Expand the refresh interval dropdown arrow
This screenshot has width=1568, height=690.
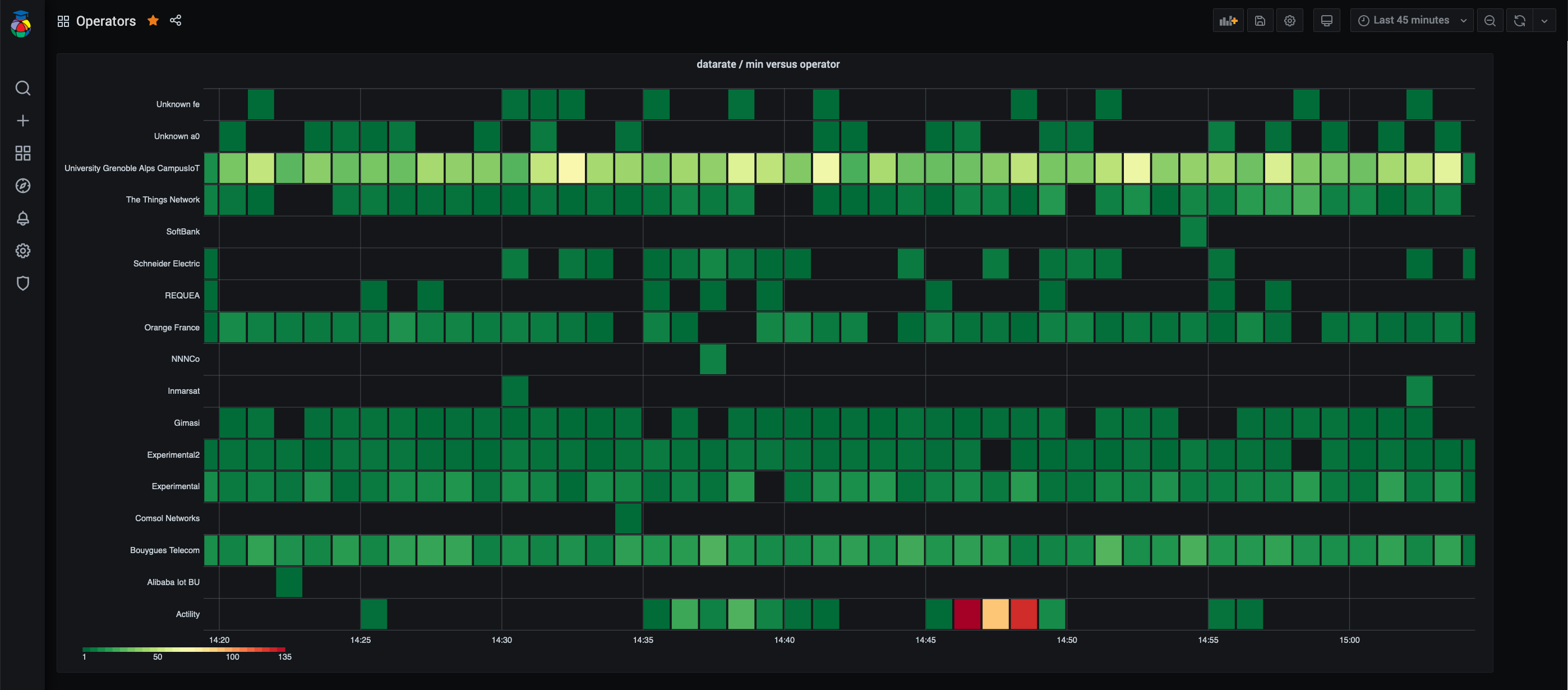pos(1544,21)
